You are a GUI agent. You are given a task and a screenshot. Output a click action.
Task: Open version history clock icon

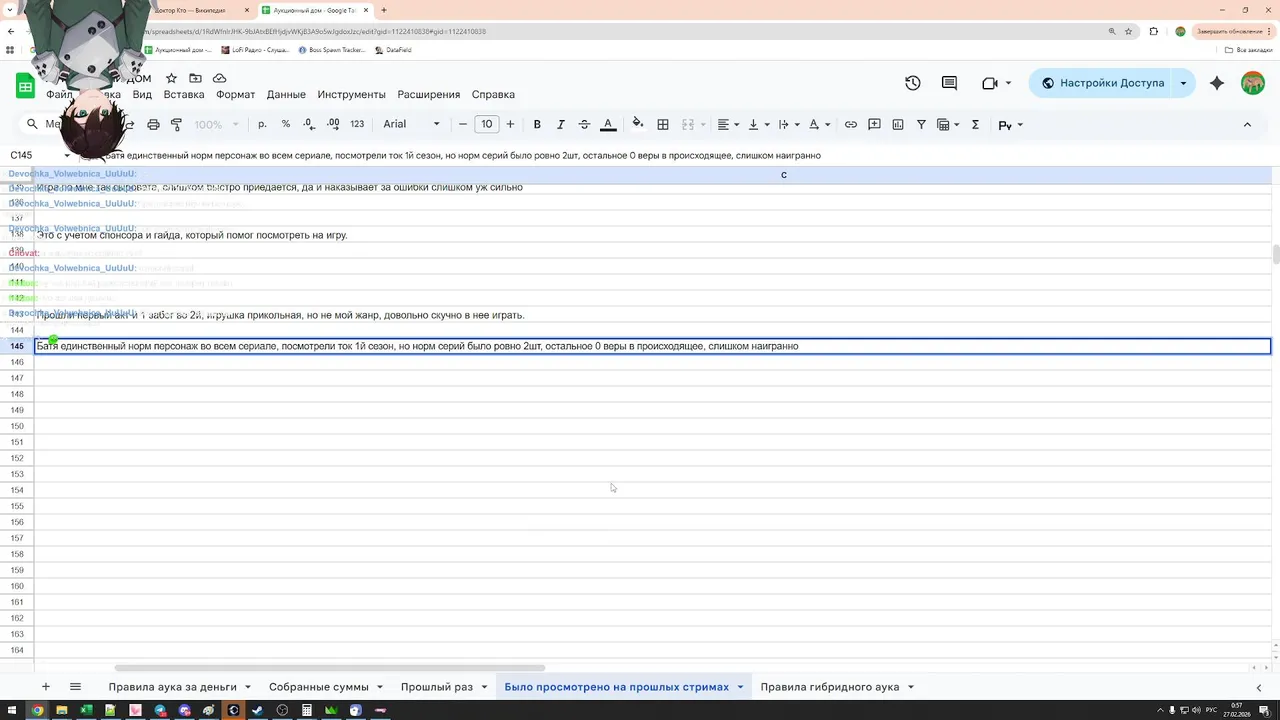pos(912,83)
